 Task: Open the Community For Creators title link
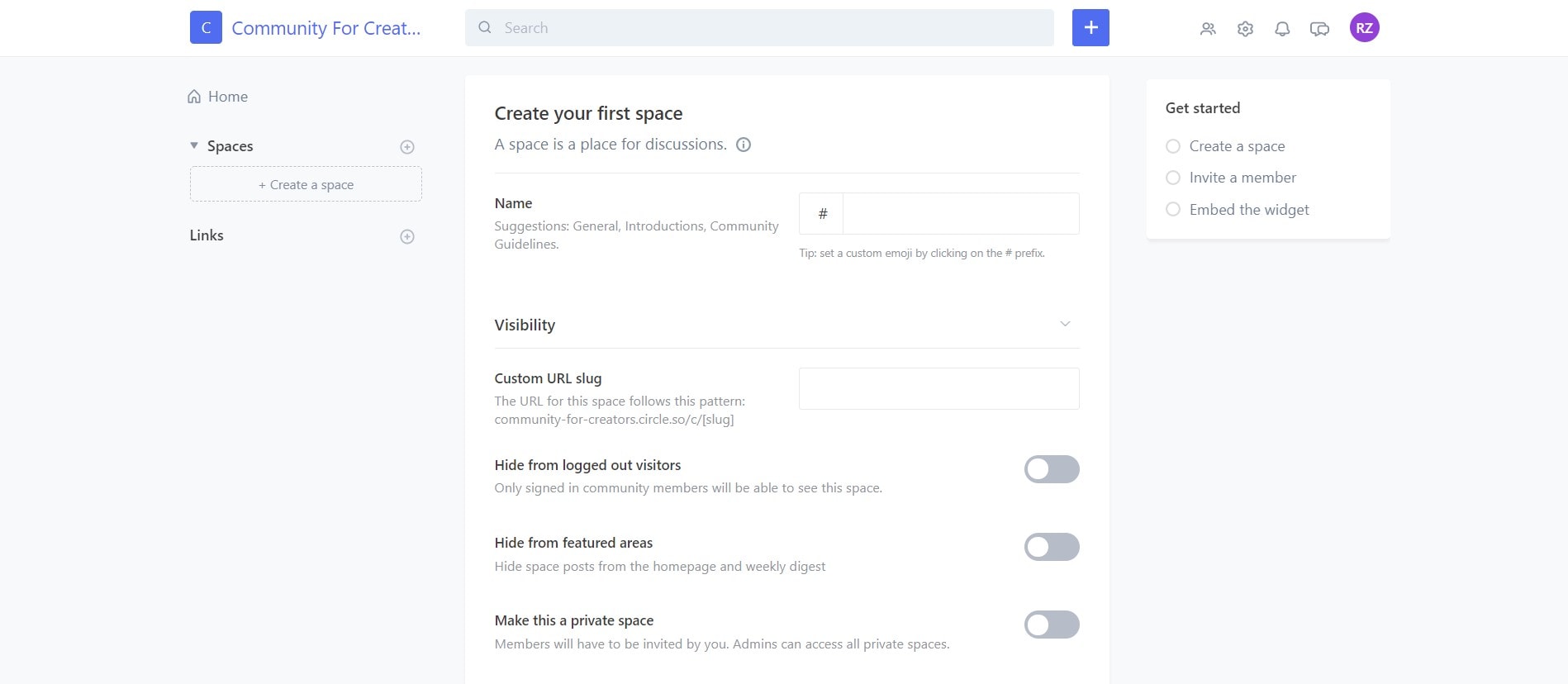[x=325, y=28]
